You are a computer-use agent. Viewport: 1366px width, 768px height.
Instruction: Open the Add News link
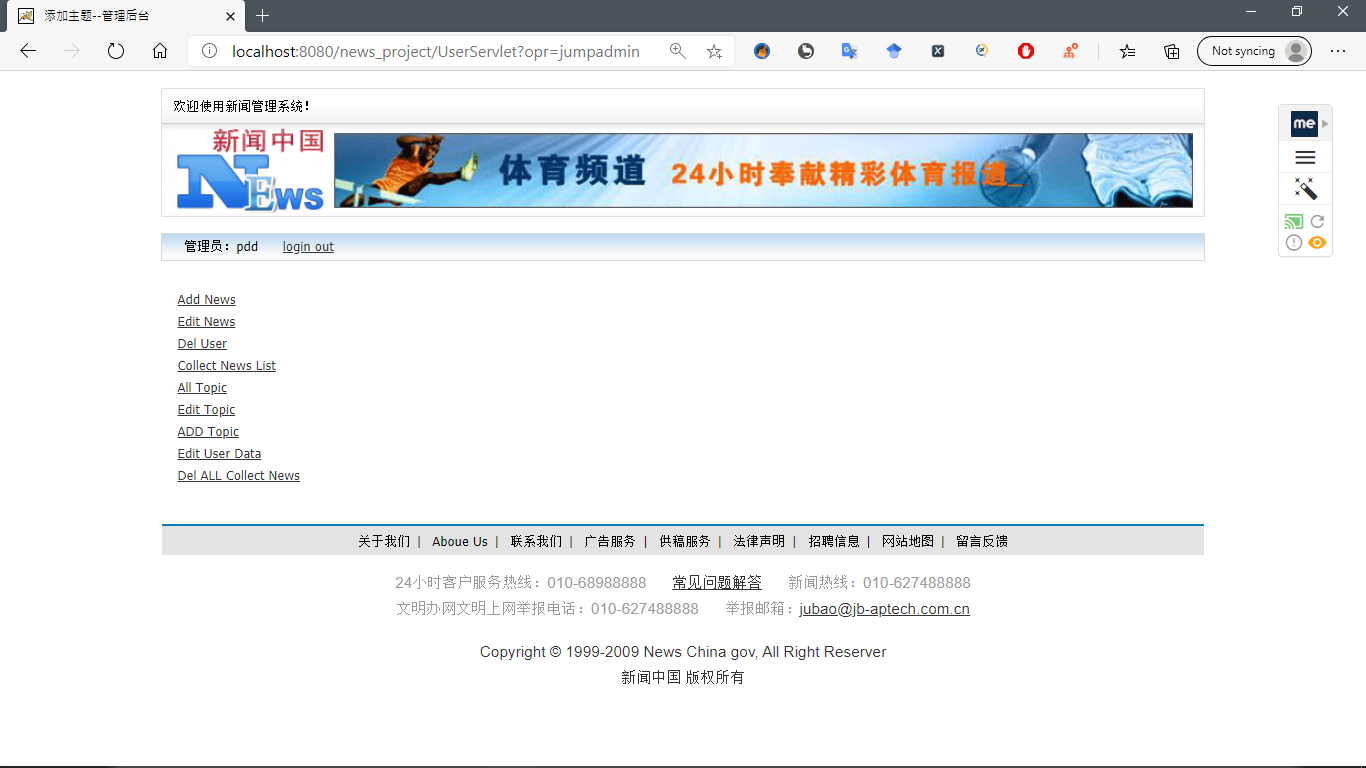pyautogui.click(x=207, y=300)
